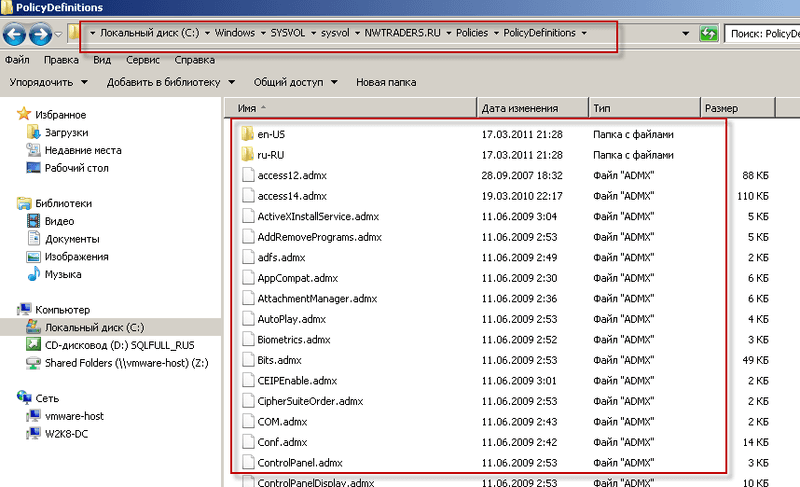Image resolution: width=800 pixels, height=487 pixels.
Task: Select the AddRemovePrograms.admx file icon
Action: pyautogui.click(x=248, y=237)
